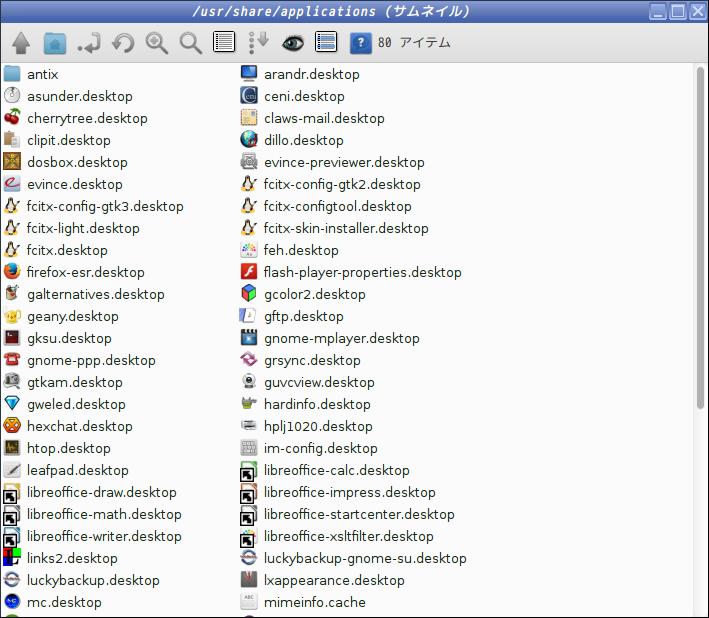Click libreoffice-math.desktop file name
Viewport: 709px width, 618px height.
click(x=104, y=514)
